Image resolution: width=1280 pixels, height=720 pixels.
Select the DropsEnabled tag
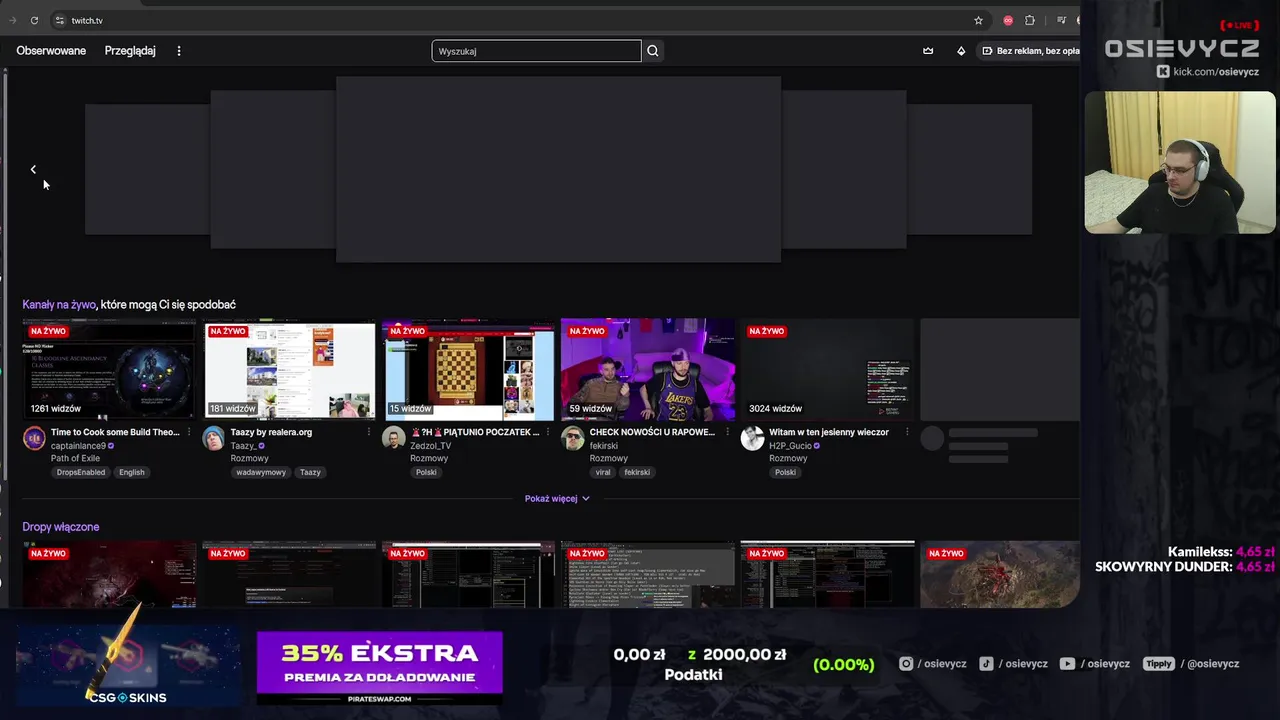click(x=81, y=472)
